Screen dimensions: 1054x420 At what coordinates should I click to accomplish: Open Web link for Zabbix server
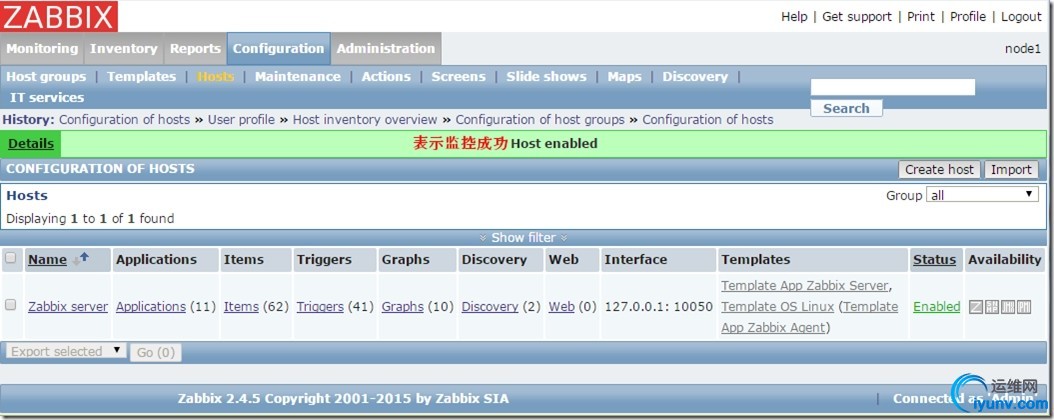coord(561,306)
